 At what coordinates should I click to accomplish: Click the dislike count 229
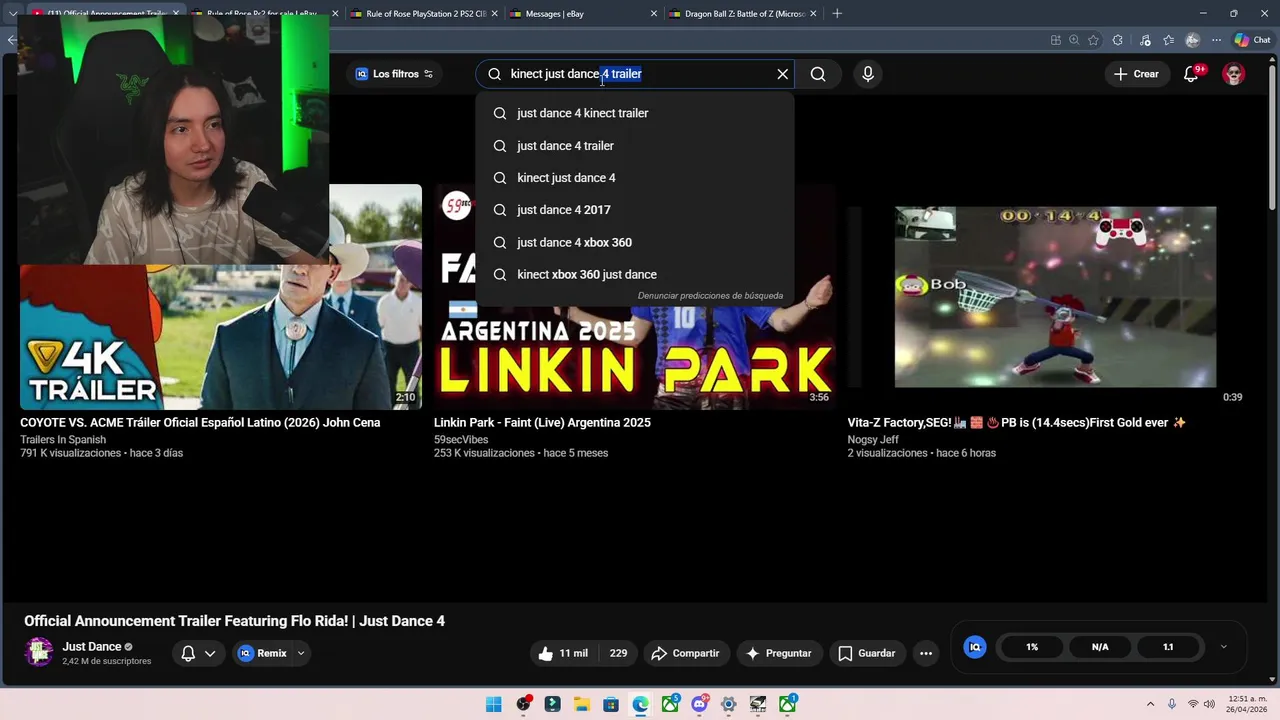(x=618, y=653)
